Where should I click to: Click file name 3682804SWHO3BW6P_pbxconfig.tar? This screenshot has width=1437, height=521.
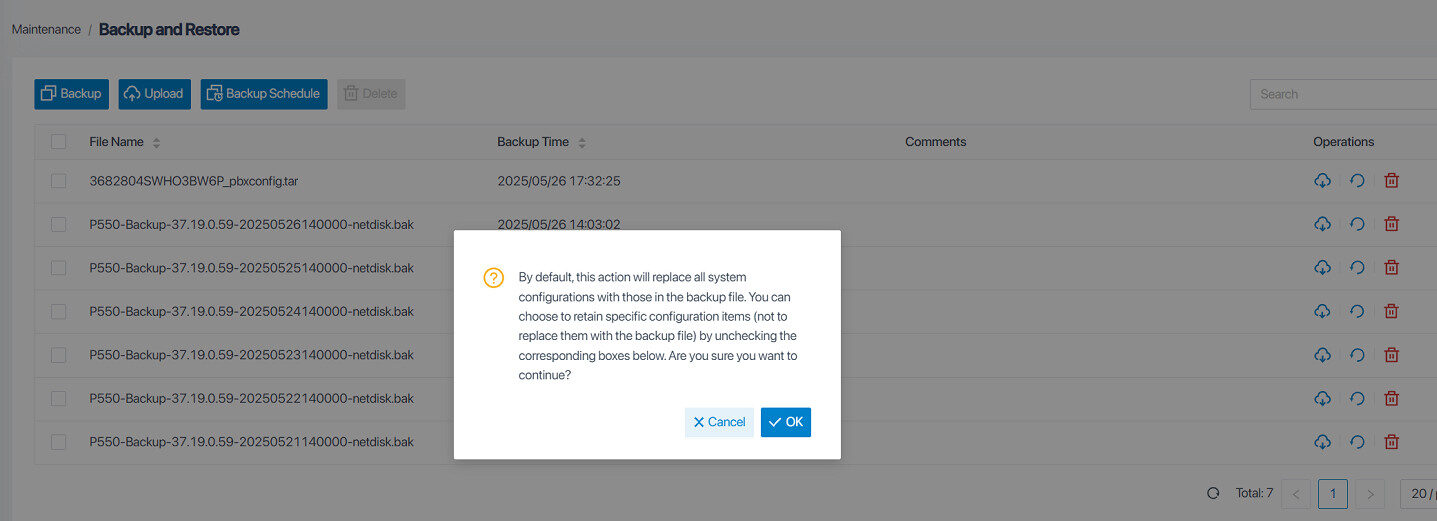194,181
